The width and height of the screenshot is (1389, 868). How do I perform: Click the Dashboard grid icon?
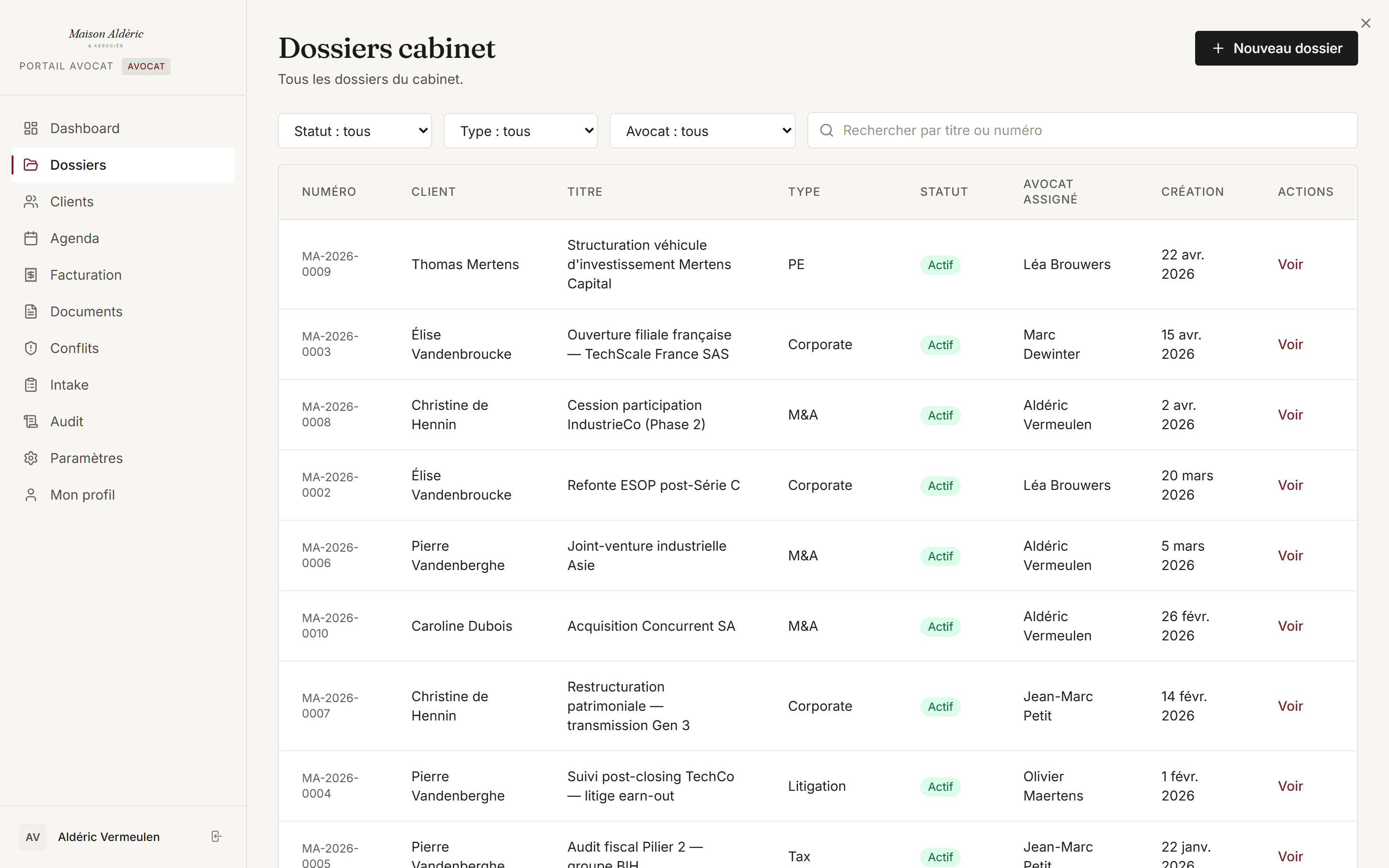point(31,128)
